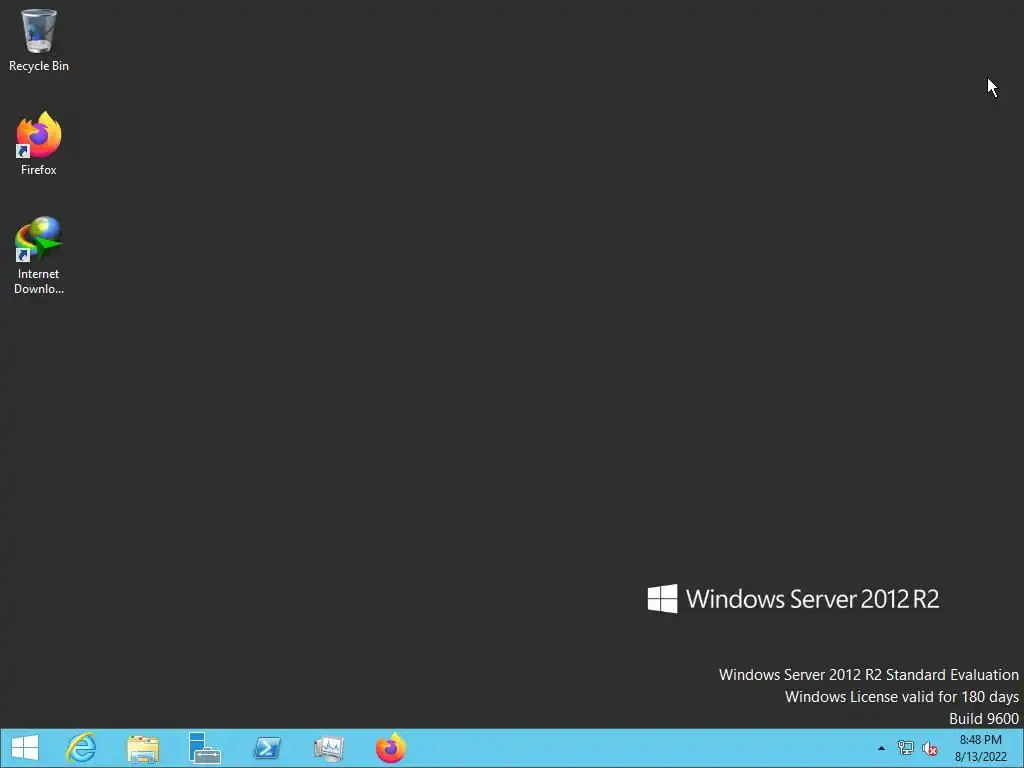Viewport: 1024px width, 768px height.
Task: Open File Explorer from the taskbar
Action: tap(142, 748)
